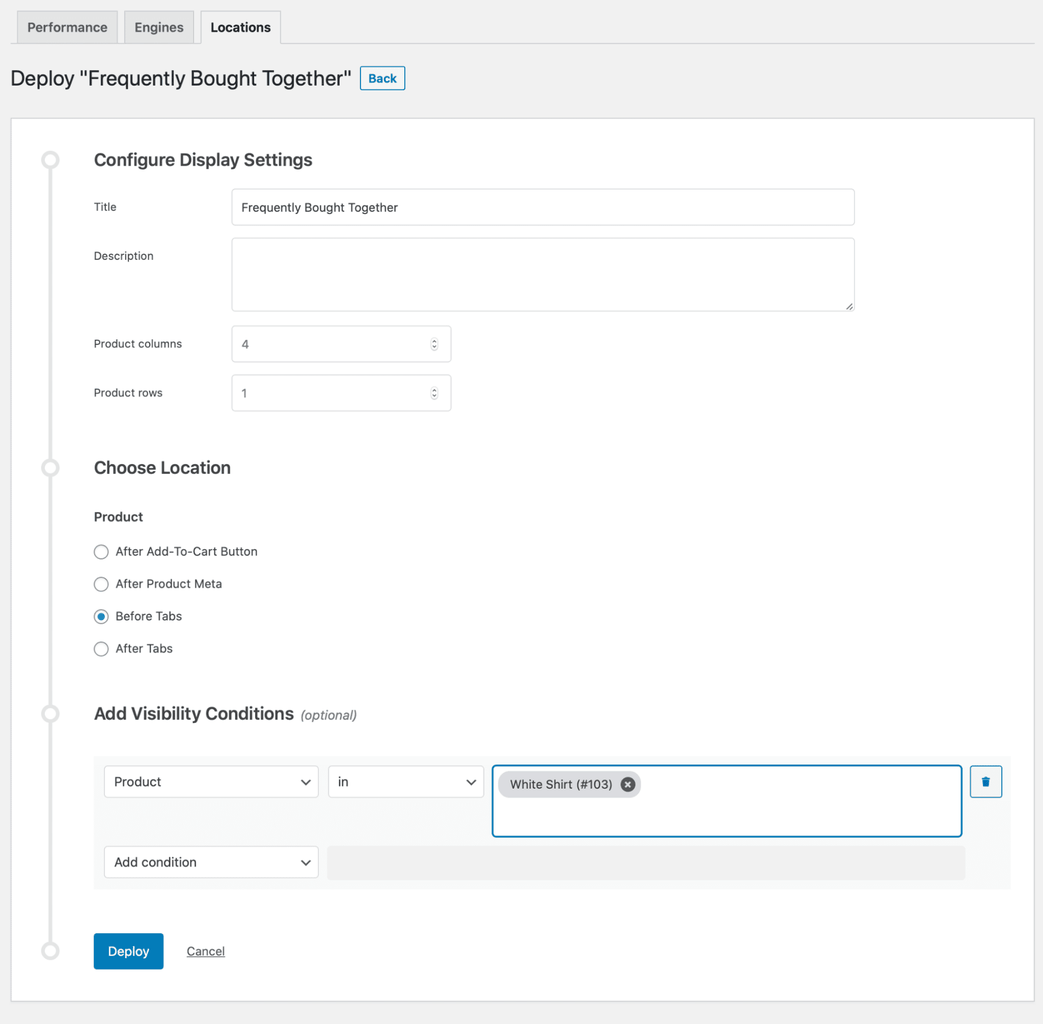Open the Engines tab
This screenshot has width=1043, height=1024.
pos(159,27)
